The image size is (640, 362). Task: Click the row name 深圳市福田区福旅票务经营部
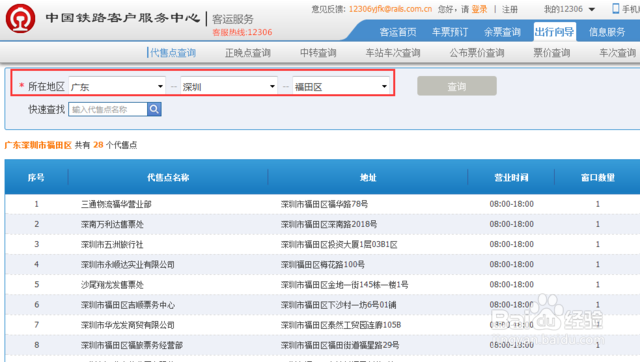tap(132, 345)
